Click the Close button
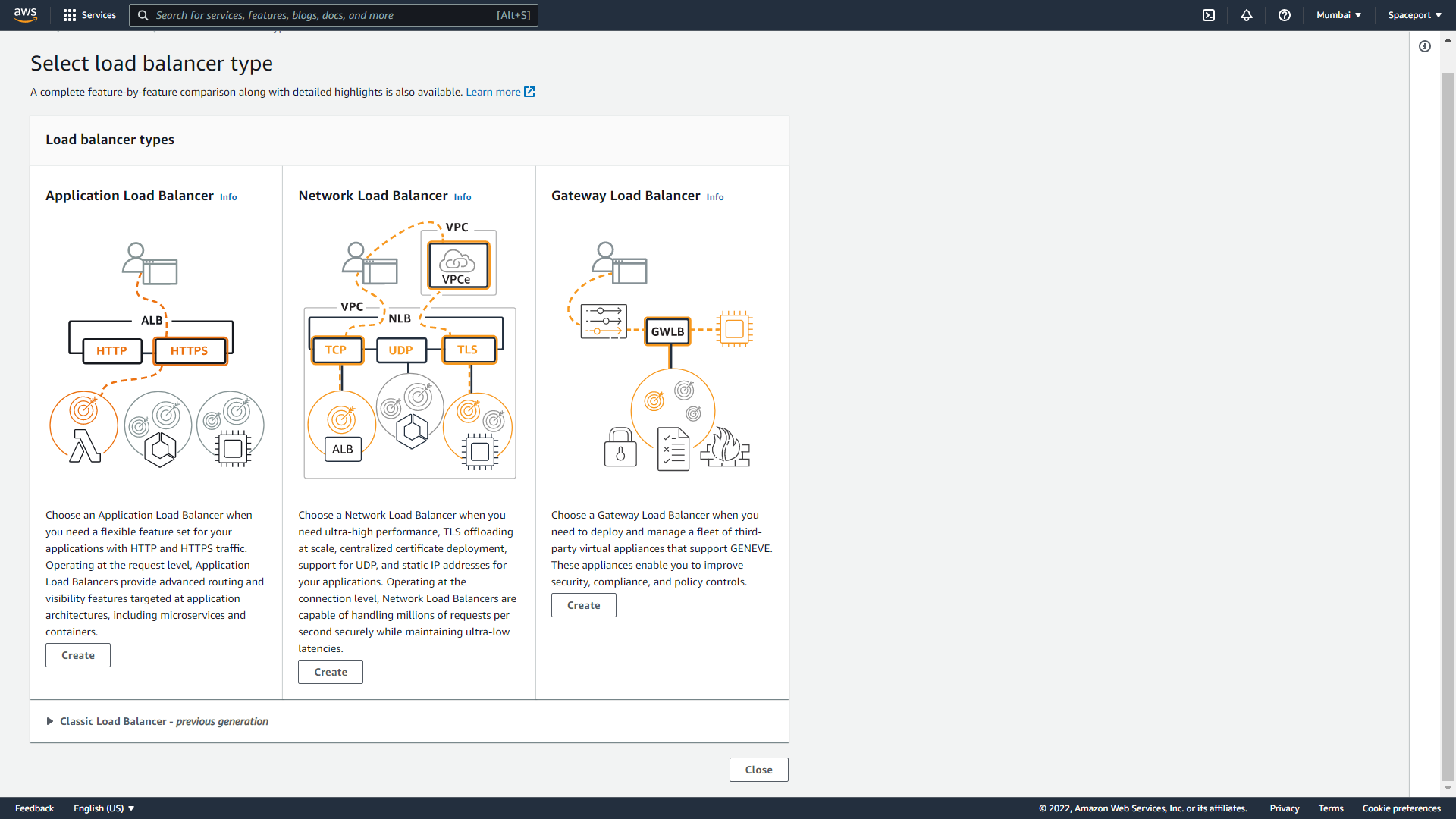The width and height of the screenshot is (1456, 819). click(x=759, y=770)
